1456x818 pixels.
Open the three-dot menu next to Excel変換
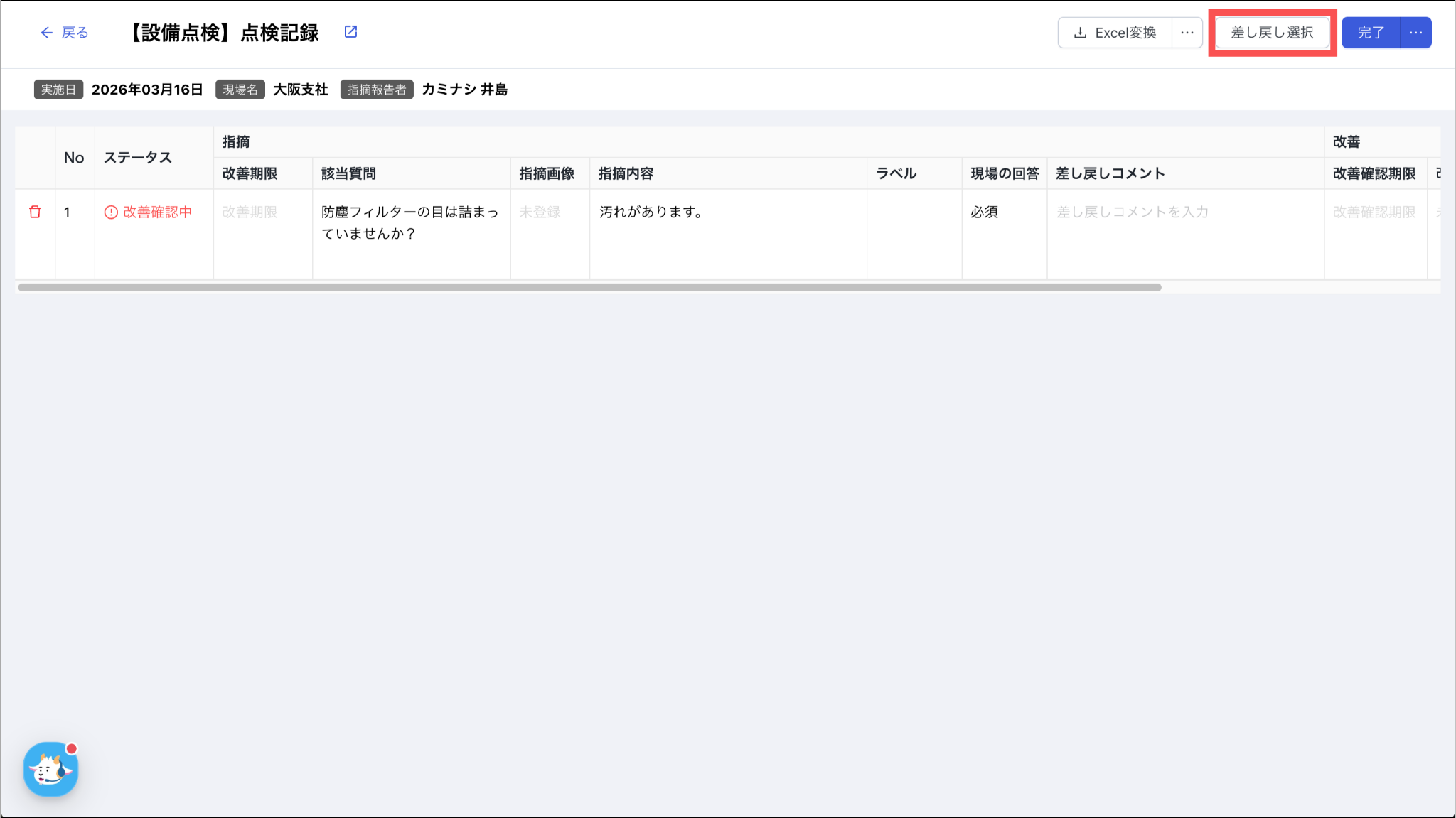pyautogui.click(x=1187, y=33)
